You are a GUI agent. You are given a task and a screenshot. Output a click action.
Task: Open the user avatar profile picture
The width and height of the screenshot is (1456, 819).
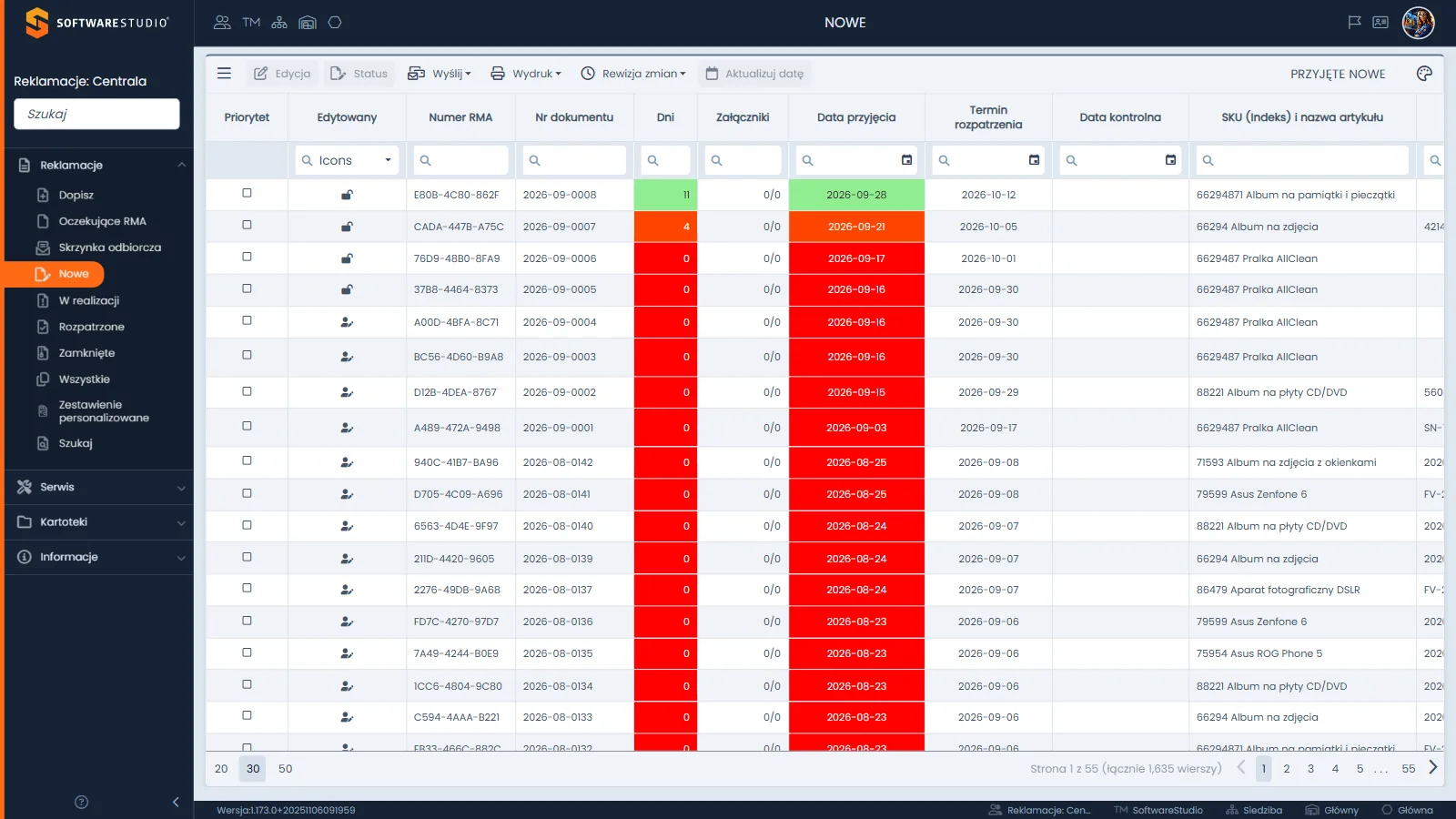pos(1418,23)
